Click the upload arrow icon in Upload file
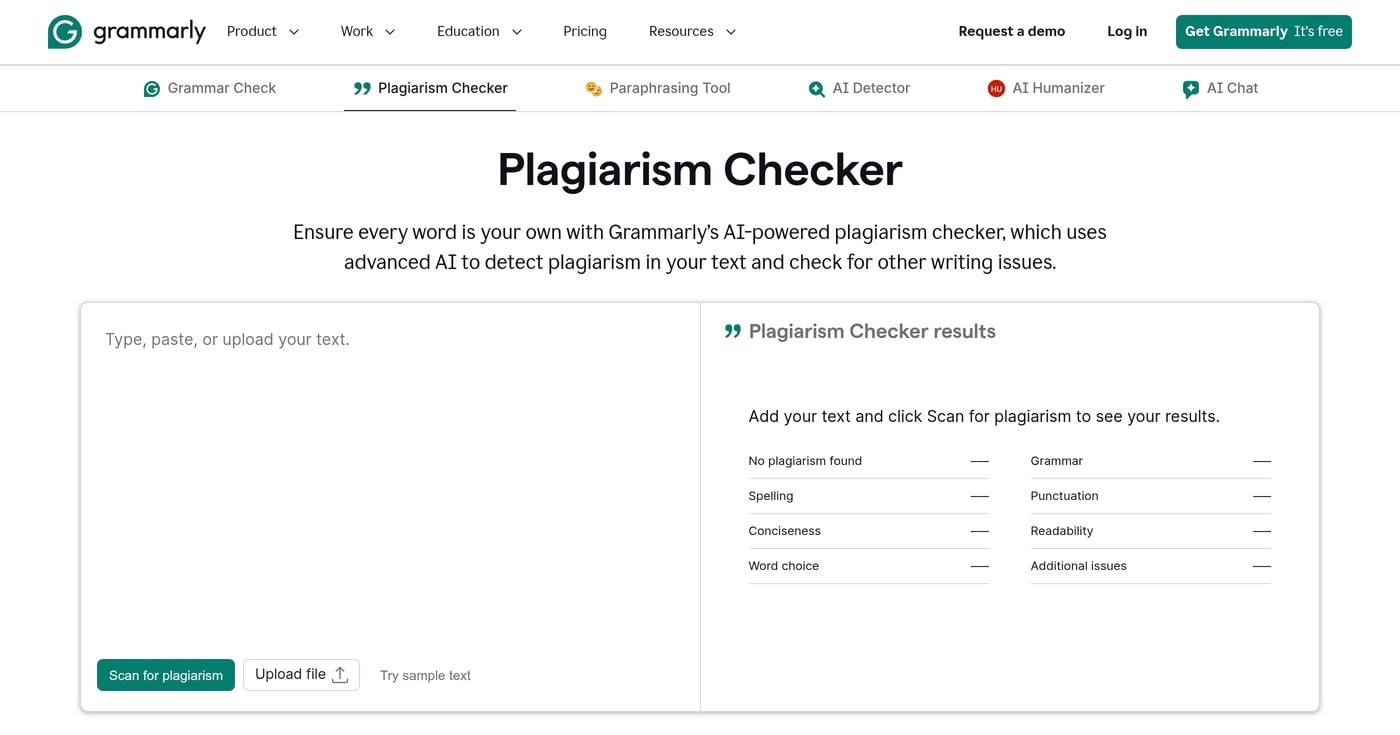 [x=340, y=675]
